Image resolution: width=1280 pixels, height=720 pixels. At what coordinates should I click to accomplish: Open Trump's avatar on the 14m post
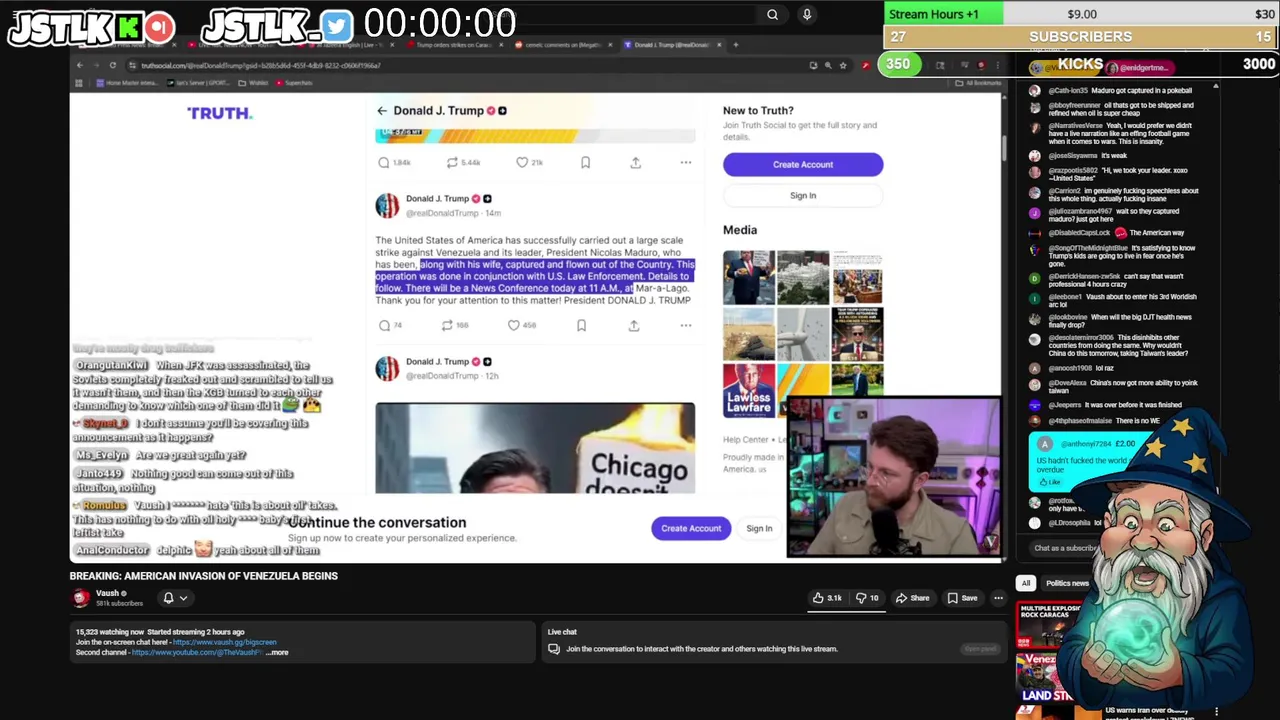point(387,206)
